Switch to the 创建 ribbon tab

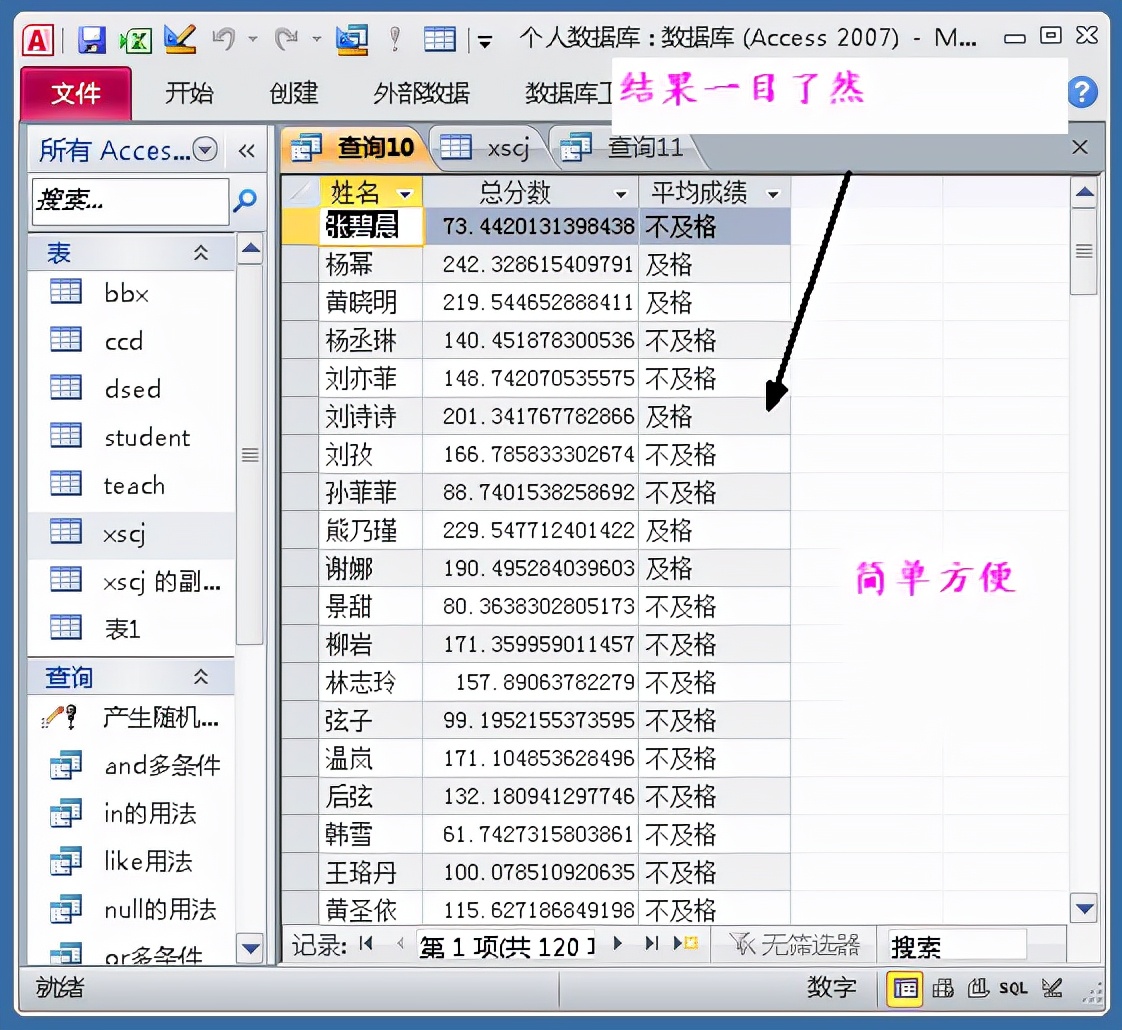293,93
